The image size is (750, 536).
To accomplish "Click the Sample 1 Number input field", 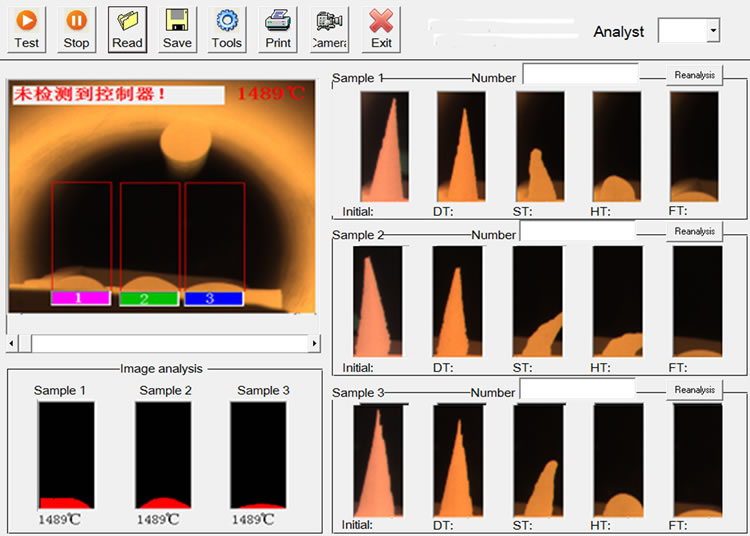I will 580,75.
